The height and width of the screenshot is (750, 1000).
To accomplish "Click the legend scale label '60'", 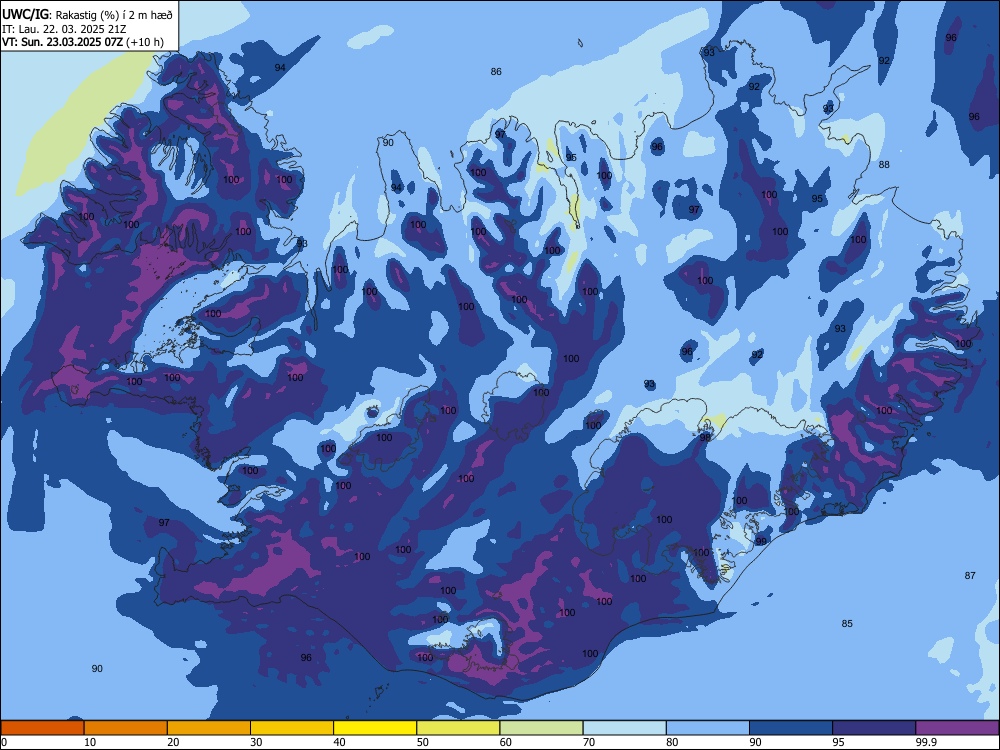I will (506, 742).
